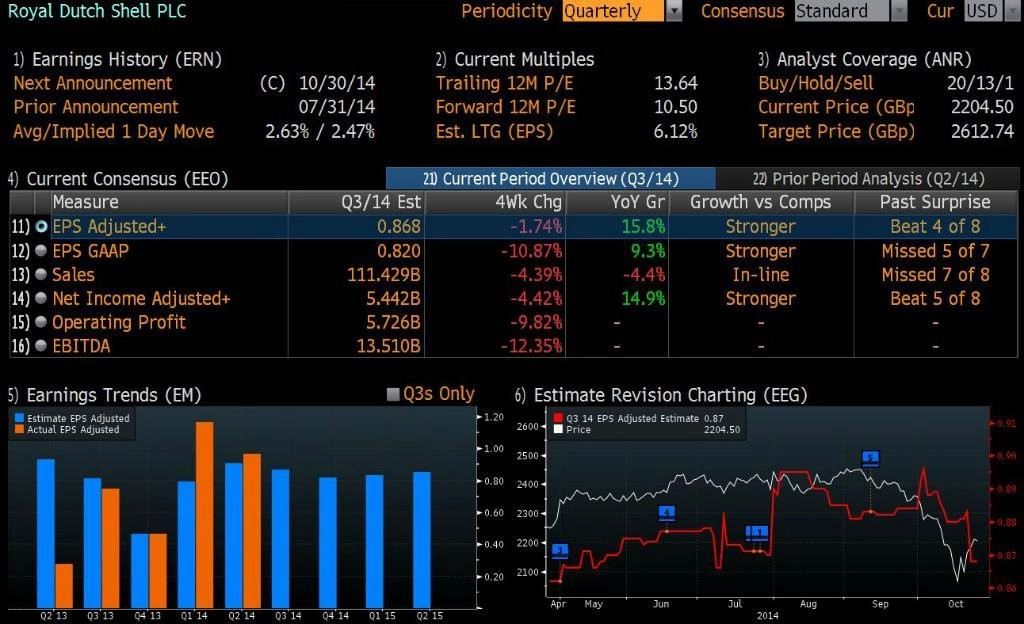Select the EBITDA radio button
1024x624 pixels.
pos(41,346)
